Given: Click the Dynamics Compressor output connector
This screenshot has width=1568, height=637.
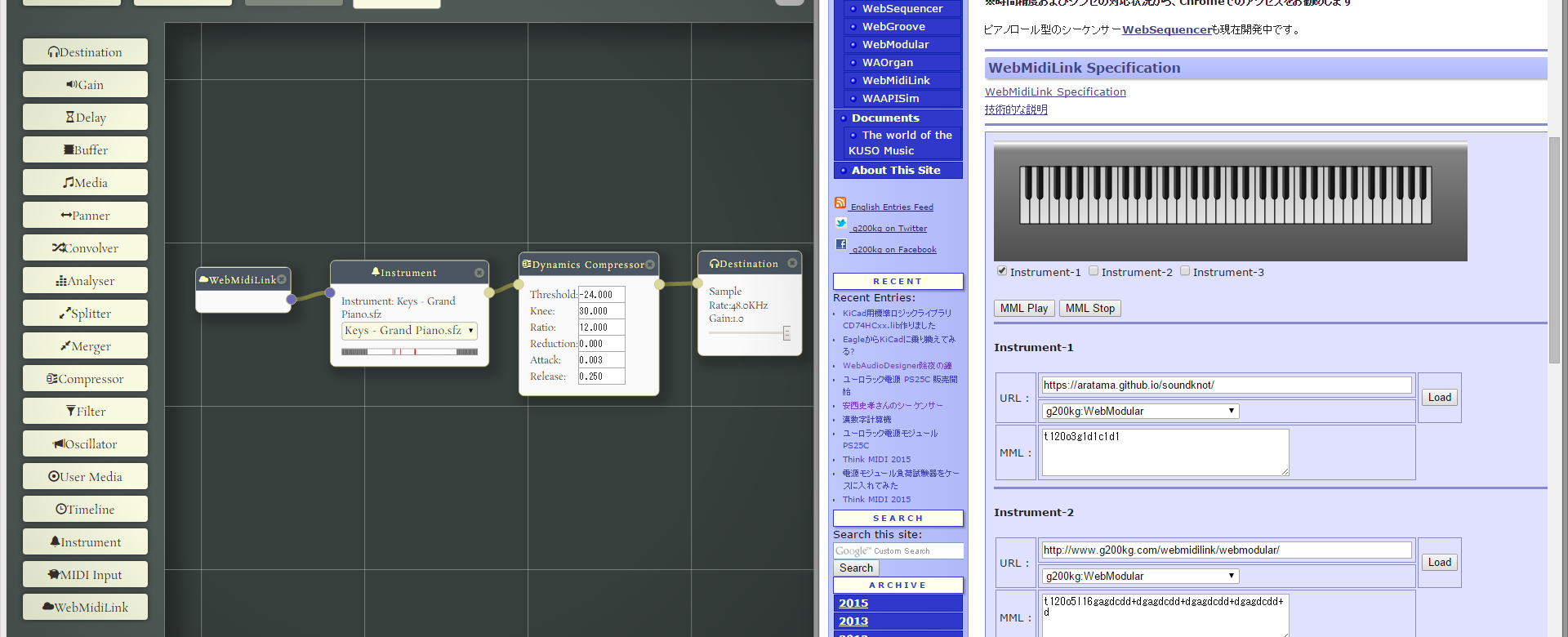Looking at the screenshot, I should [659, 284].
